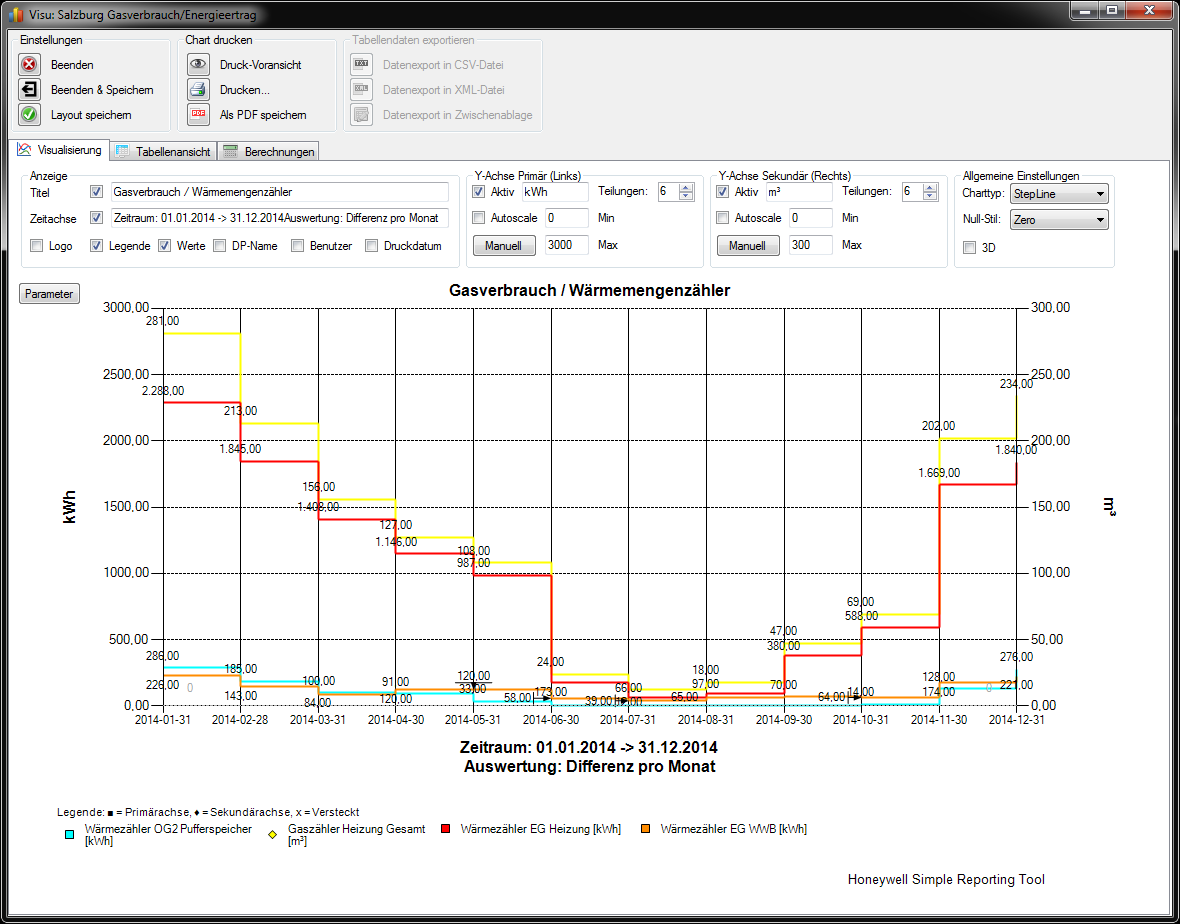Screen dimensions: 1180x924
Task: Switch to the Berechnungen tab
Action: click(x=269, y=151)
